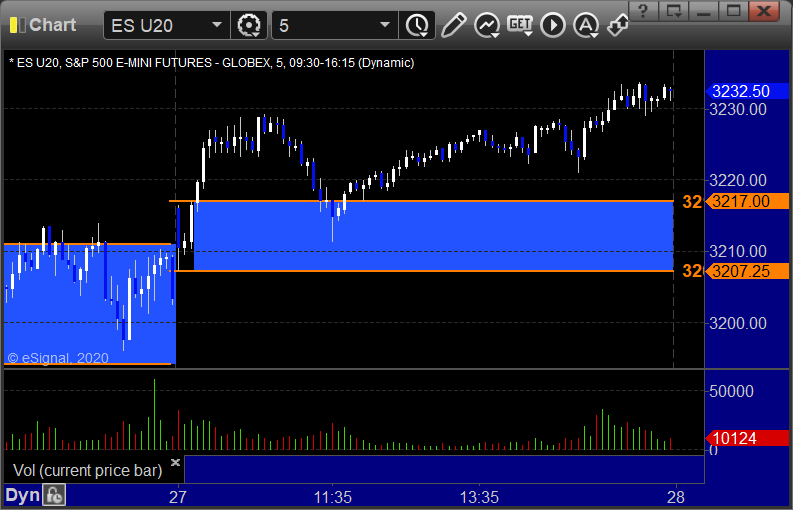Open the symbol settings gear icon
The image size is (793, 510).
249,25
